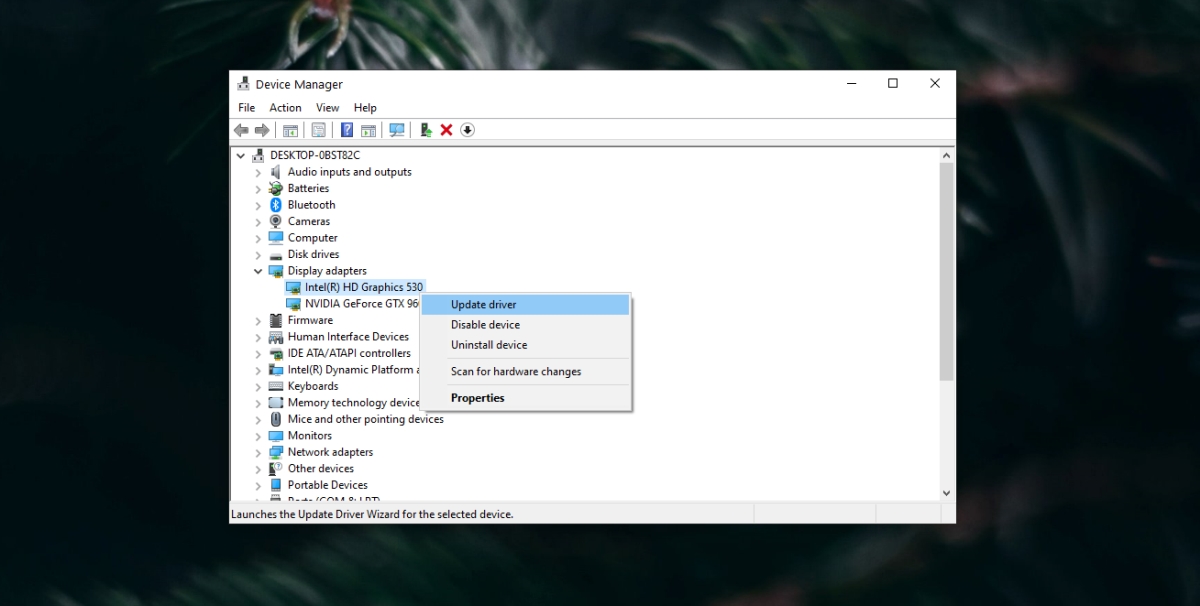The height and width of the screenshot is (606, 1200).
Task: Select the Intel(R) HD Graphics 530 label
Action: 364,287
